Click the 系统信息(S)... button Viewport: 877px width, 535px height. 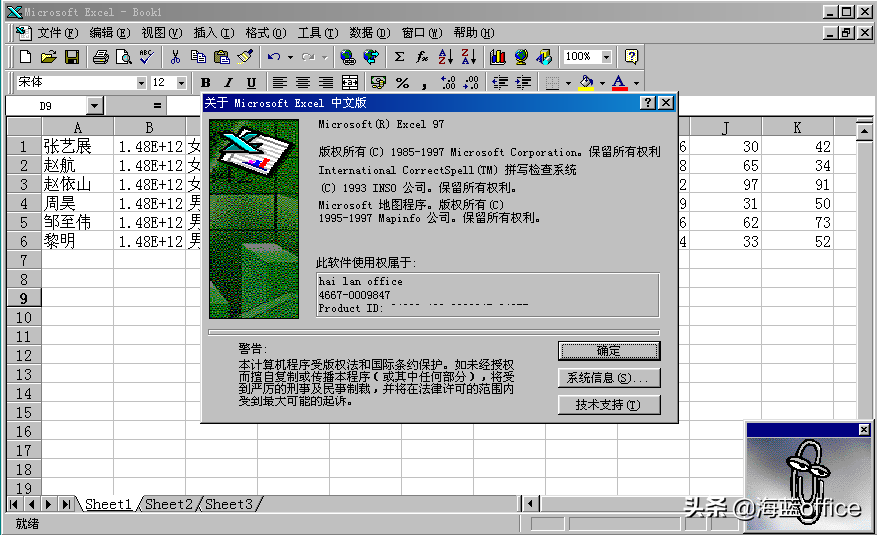click(x=609, y=378)
